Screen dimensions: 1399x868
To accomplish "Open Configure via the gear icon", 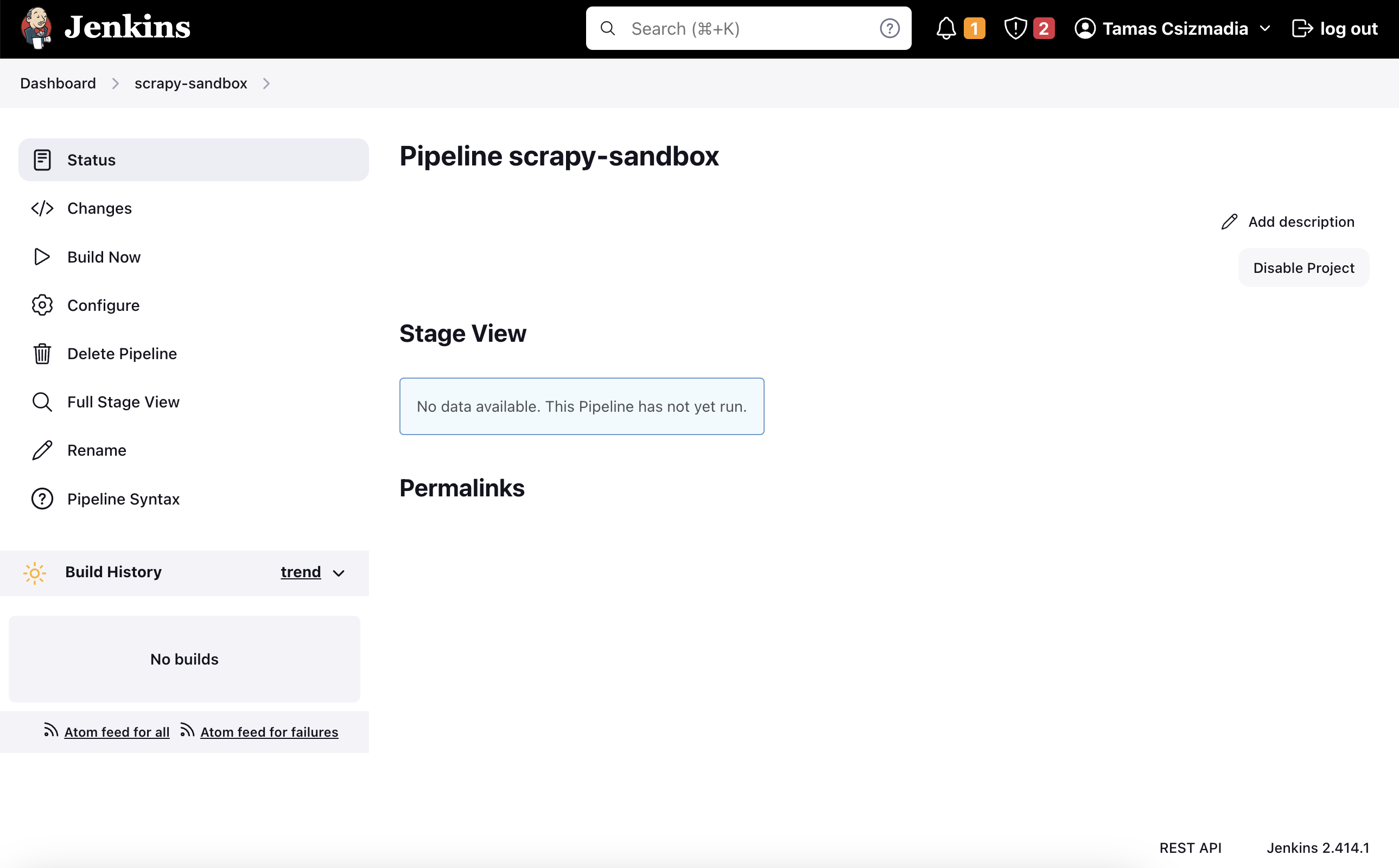I will [x=41, y=305].
